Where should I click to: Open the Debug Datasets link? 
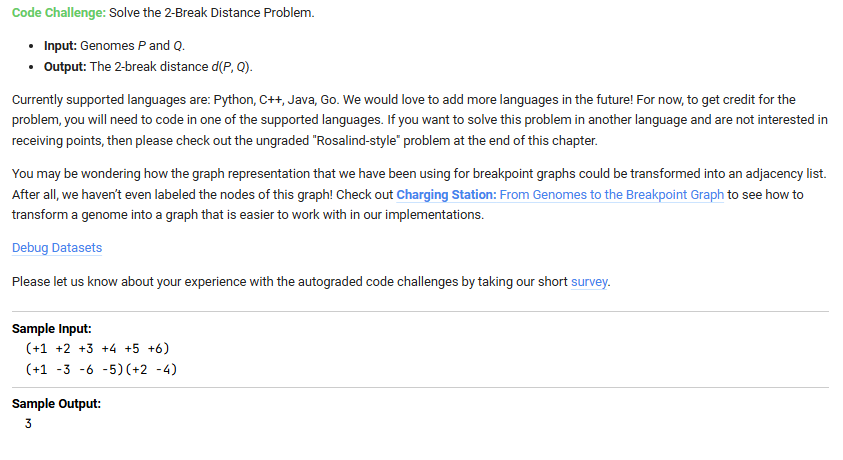coord(56,247)
